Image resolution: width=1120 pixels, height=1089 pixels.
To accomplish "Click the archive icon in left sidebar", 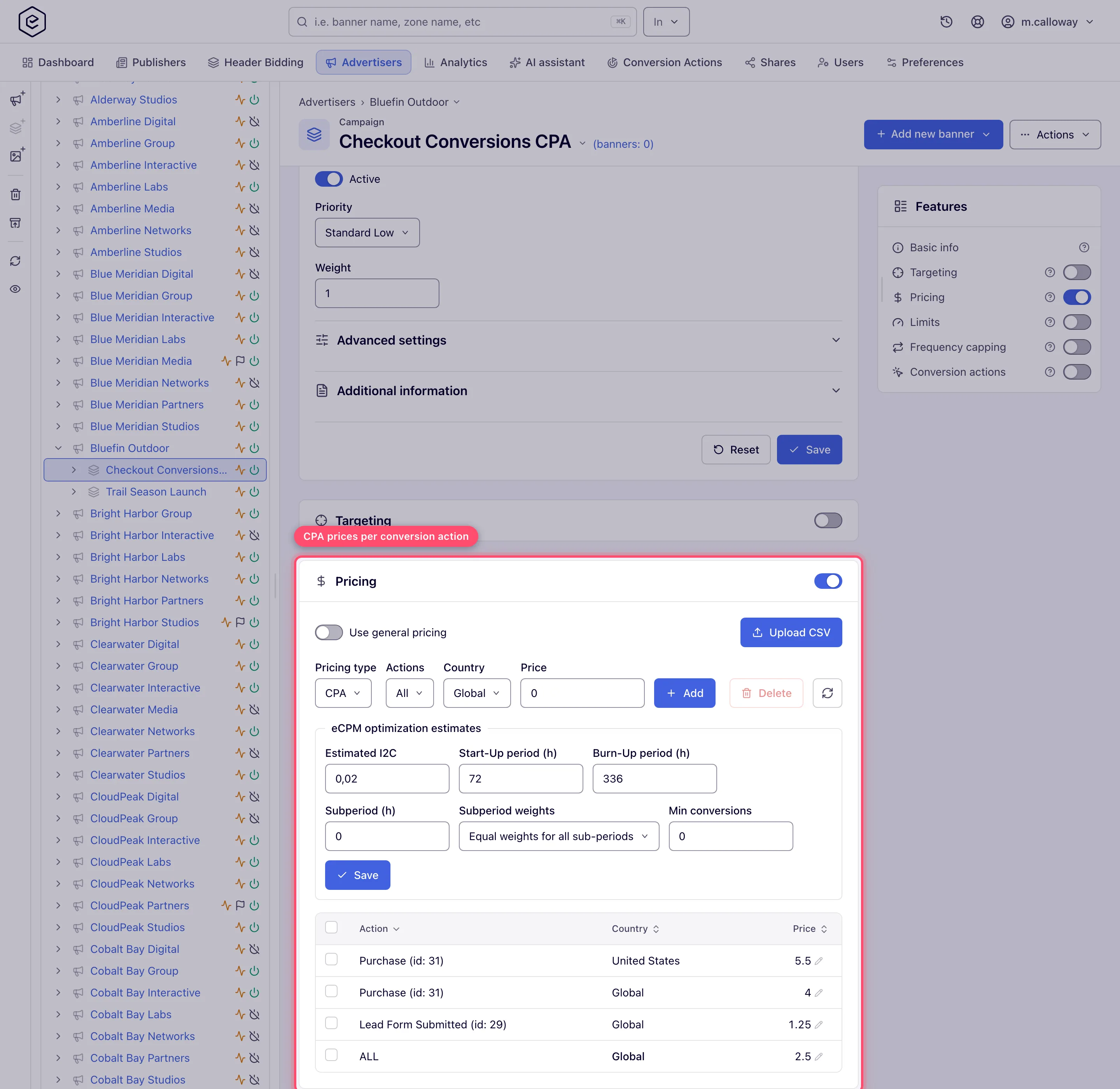I will point(16,222).
